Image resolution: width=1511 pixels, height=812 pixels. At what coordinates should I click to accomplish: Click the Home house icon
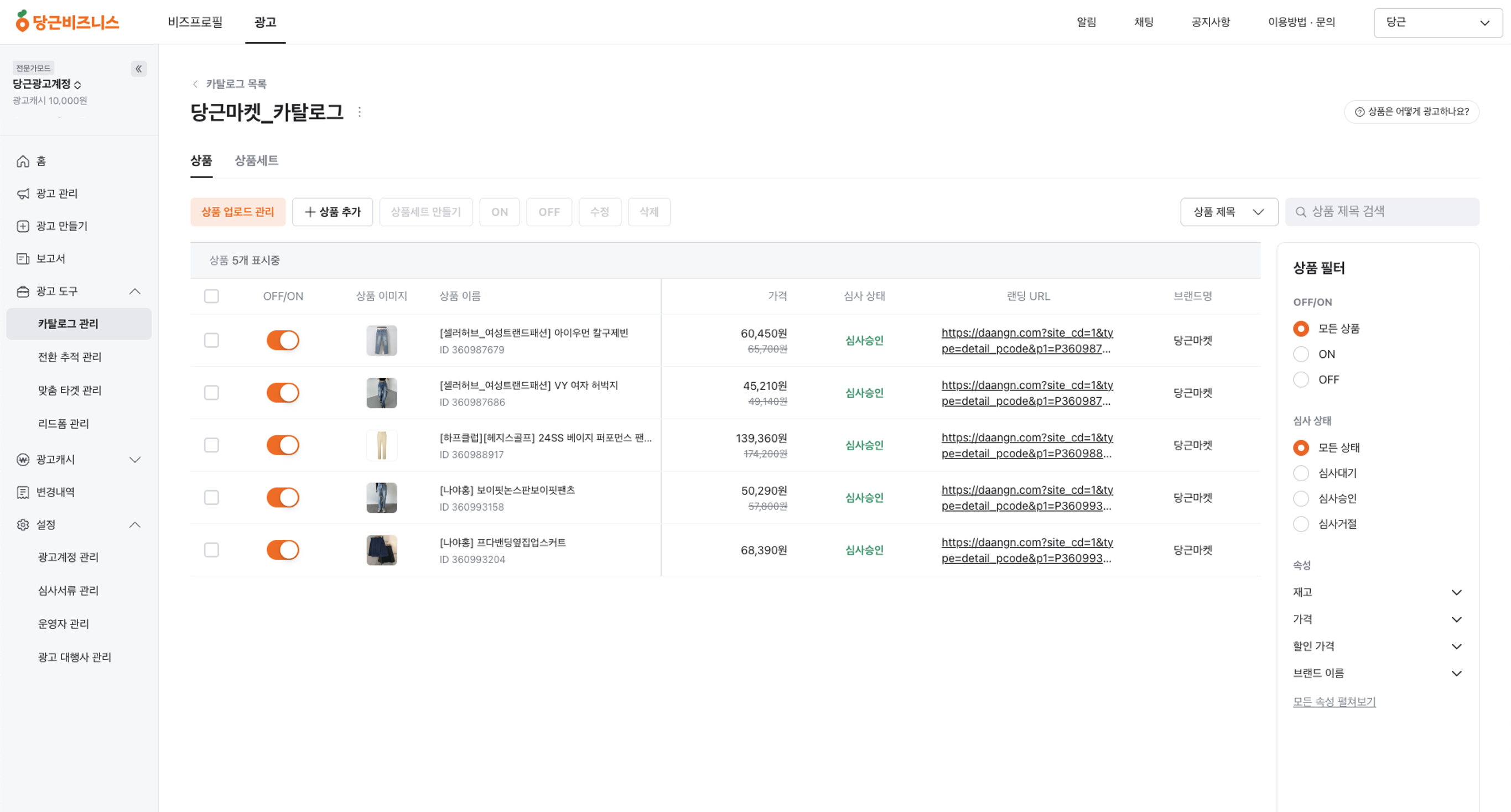point(23,161)
